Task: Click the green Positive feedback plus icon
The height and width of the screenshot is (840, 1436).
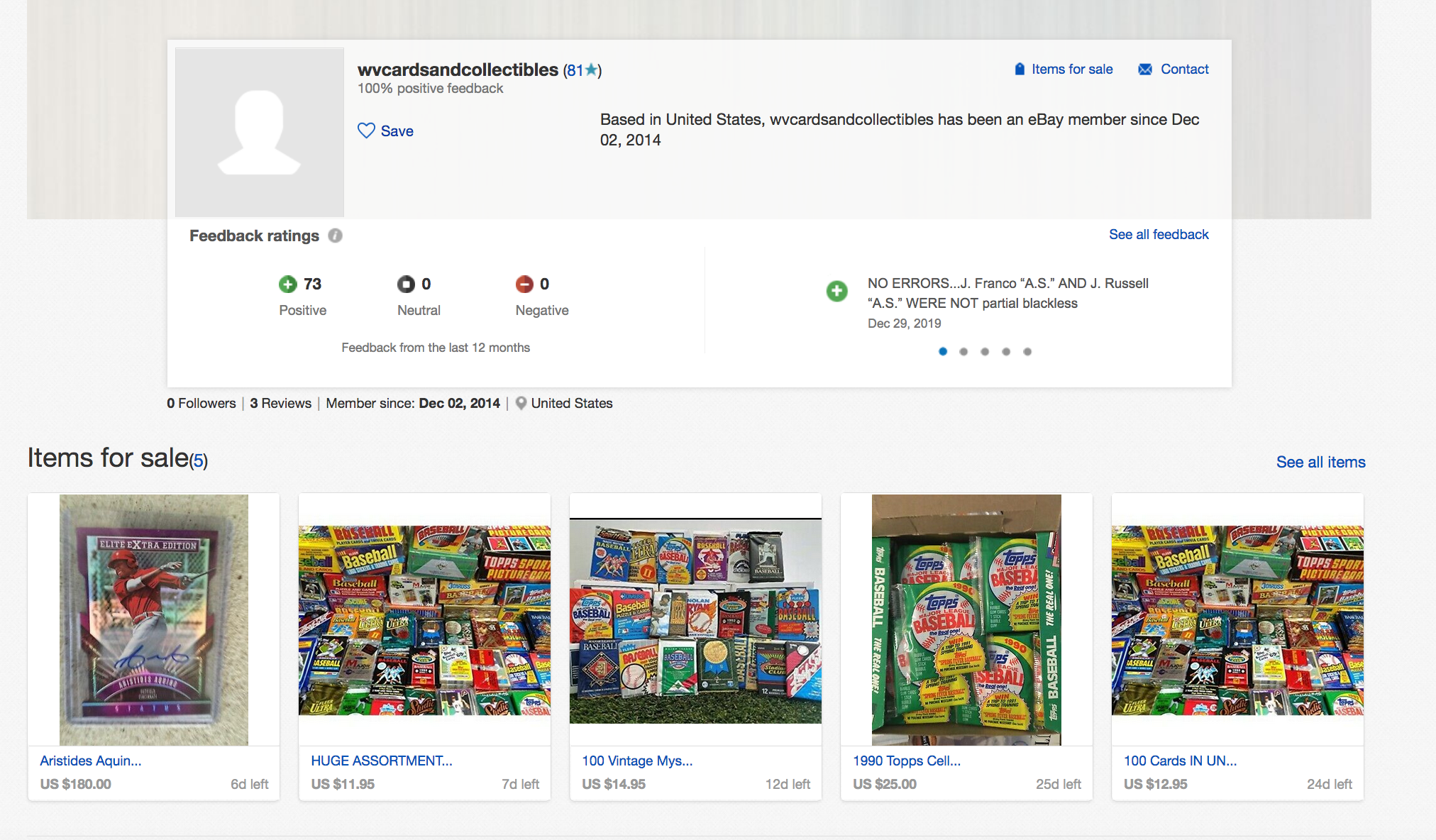Action: coord(287,284)
